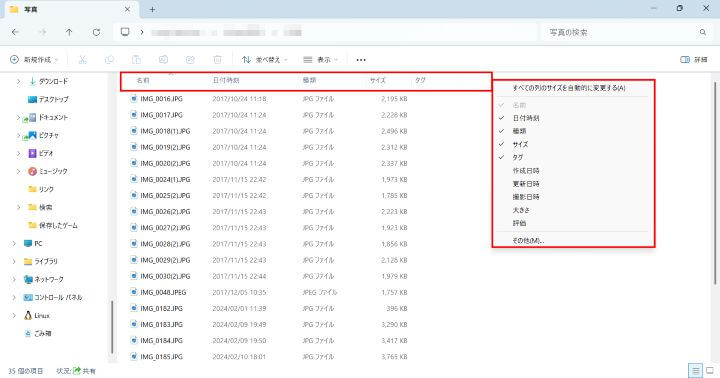Enable 評価 column in header menu

pyautogui.click(x=519, y=223)
